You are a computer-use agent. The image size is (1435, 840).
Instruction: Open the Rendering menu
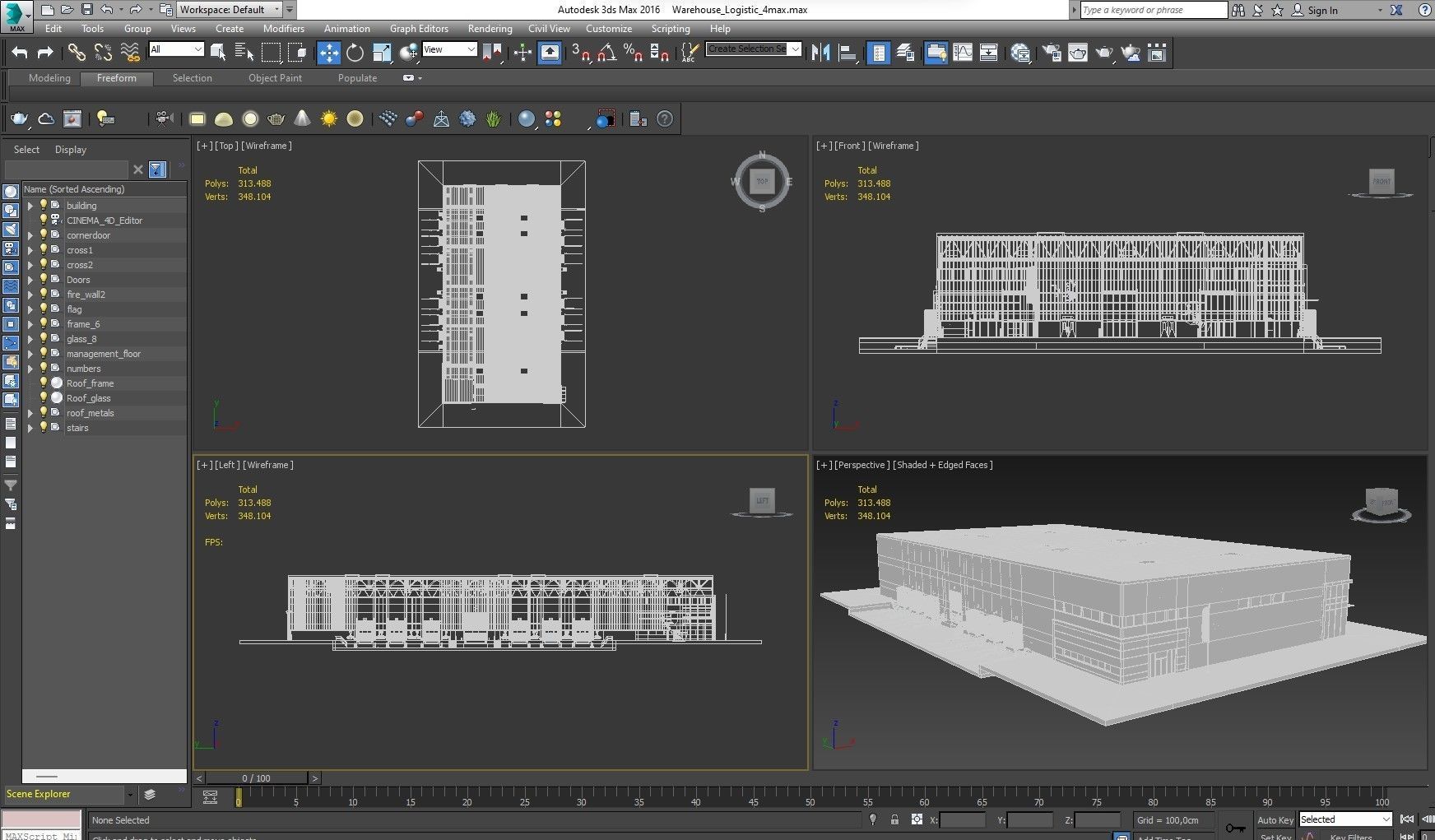click(490, 29)
